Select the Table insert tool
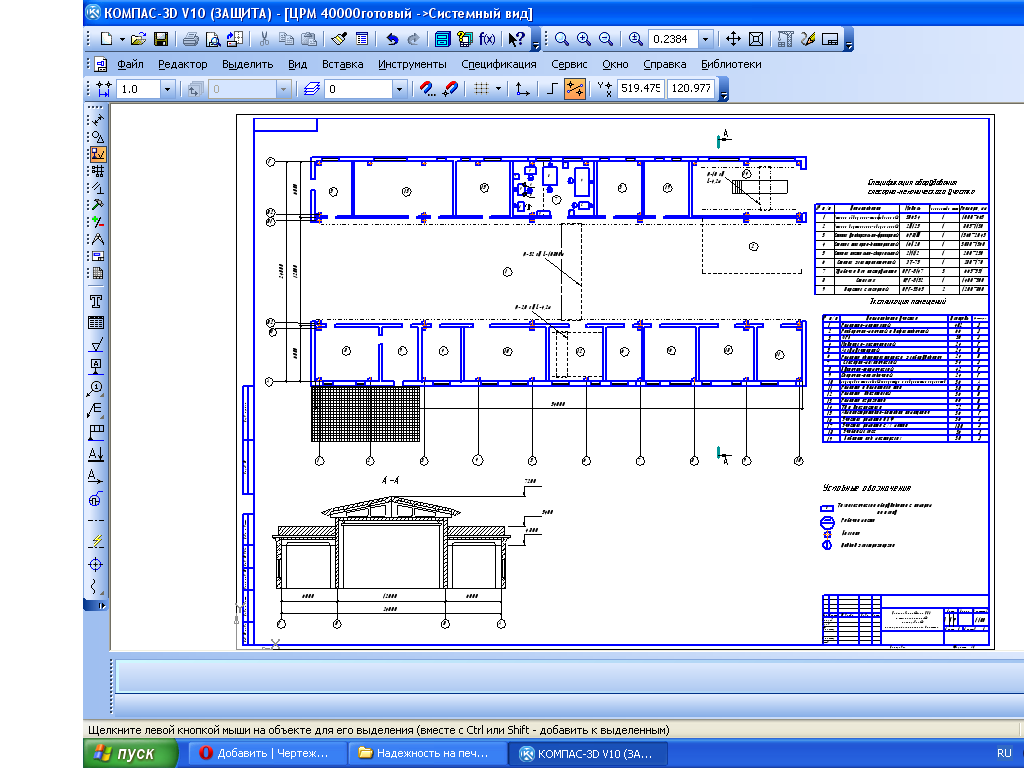Screen dimensions: 1024x768 point(96,323)
